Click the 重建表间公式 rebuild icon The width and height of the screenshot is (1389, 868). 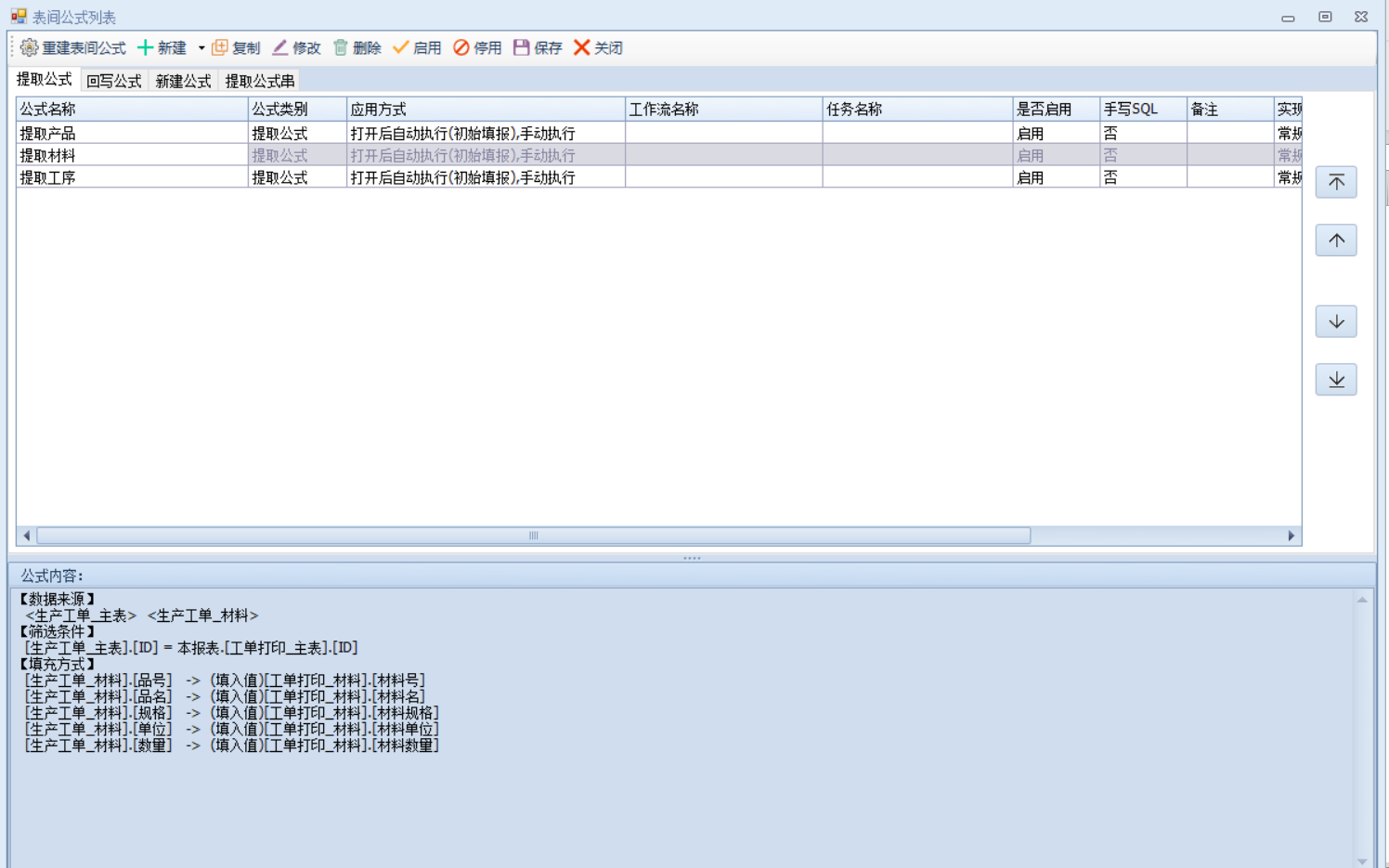pos(30,47)
